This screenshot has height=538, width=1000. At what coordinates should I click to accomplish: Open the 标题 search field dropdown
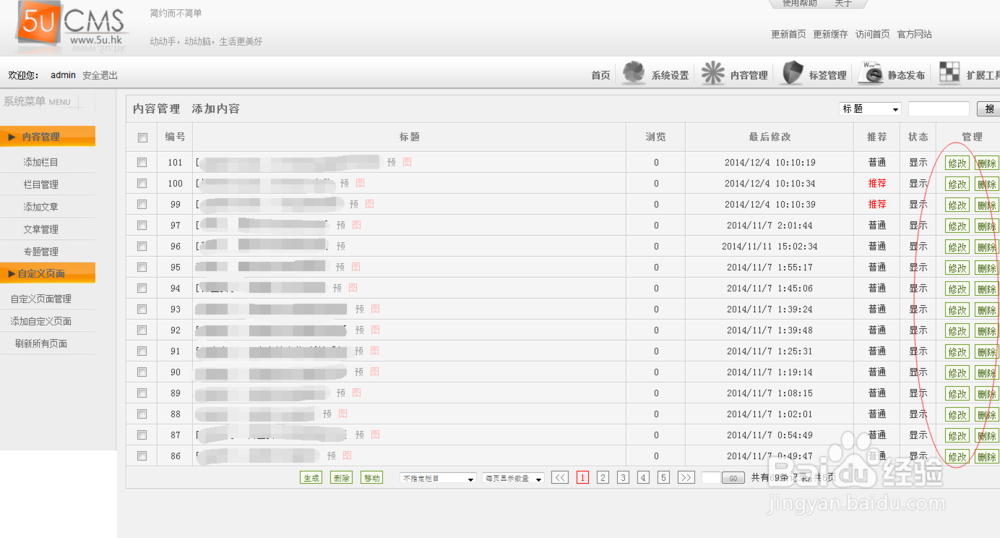[870, 109]
